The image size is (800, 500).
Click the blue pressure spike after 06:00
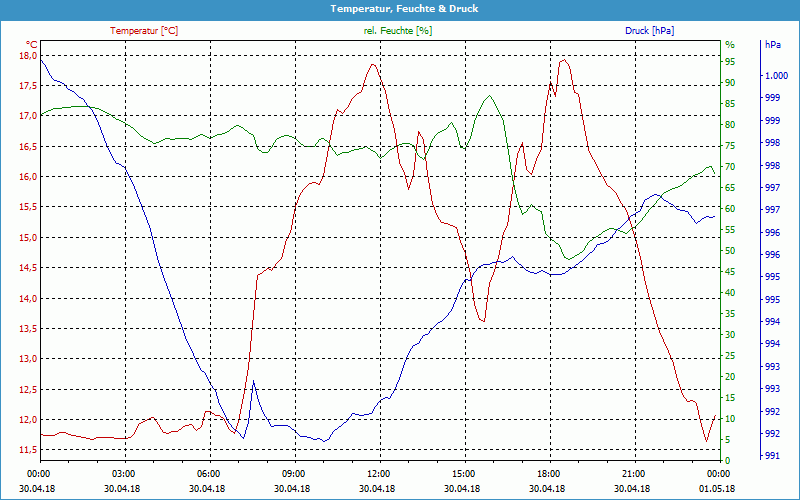point(253,381)
